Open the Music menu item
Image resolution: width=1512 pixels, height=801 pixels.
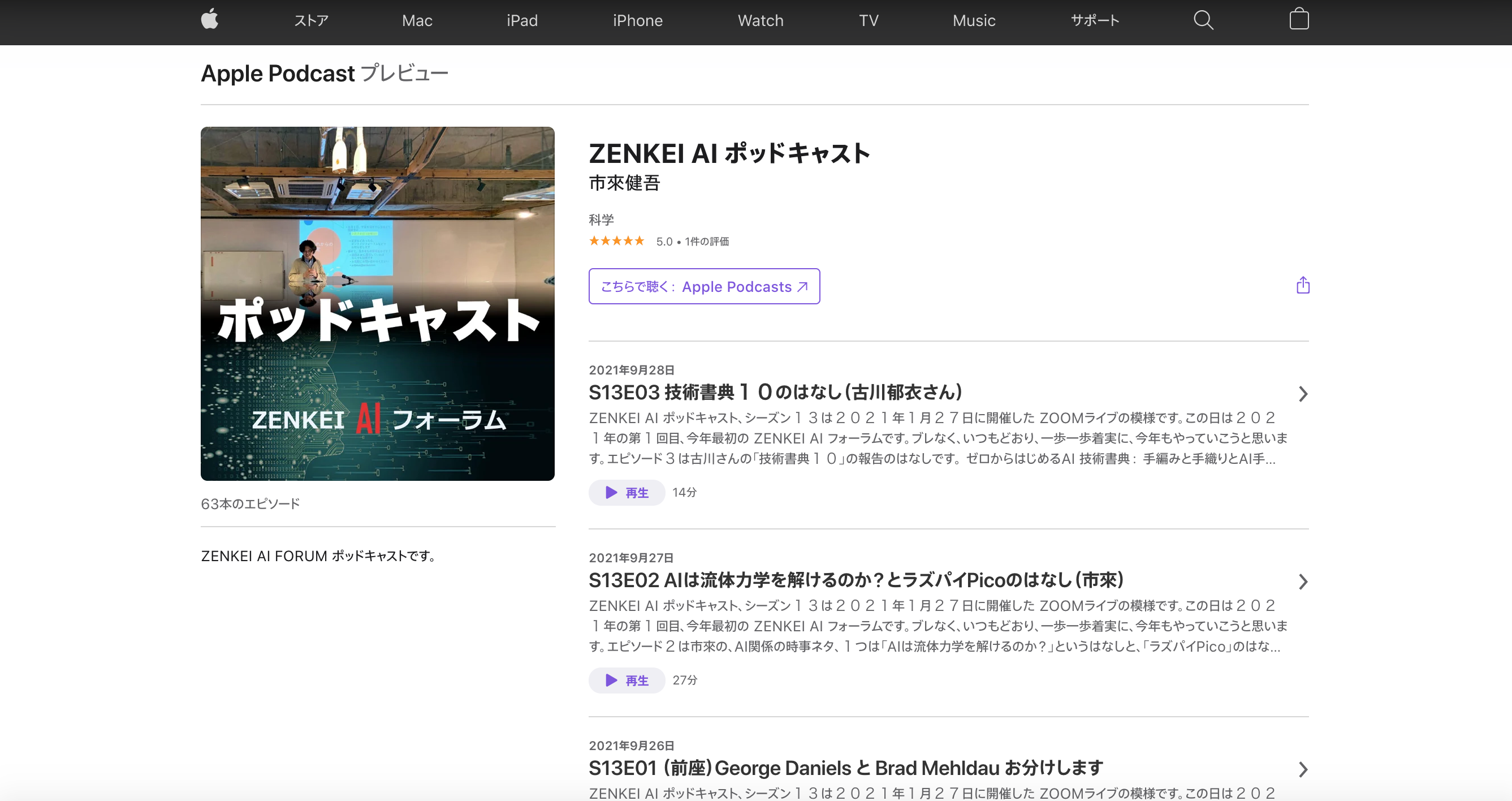tap(974, 20)
